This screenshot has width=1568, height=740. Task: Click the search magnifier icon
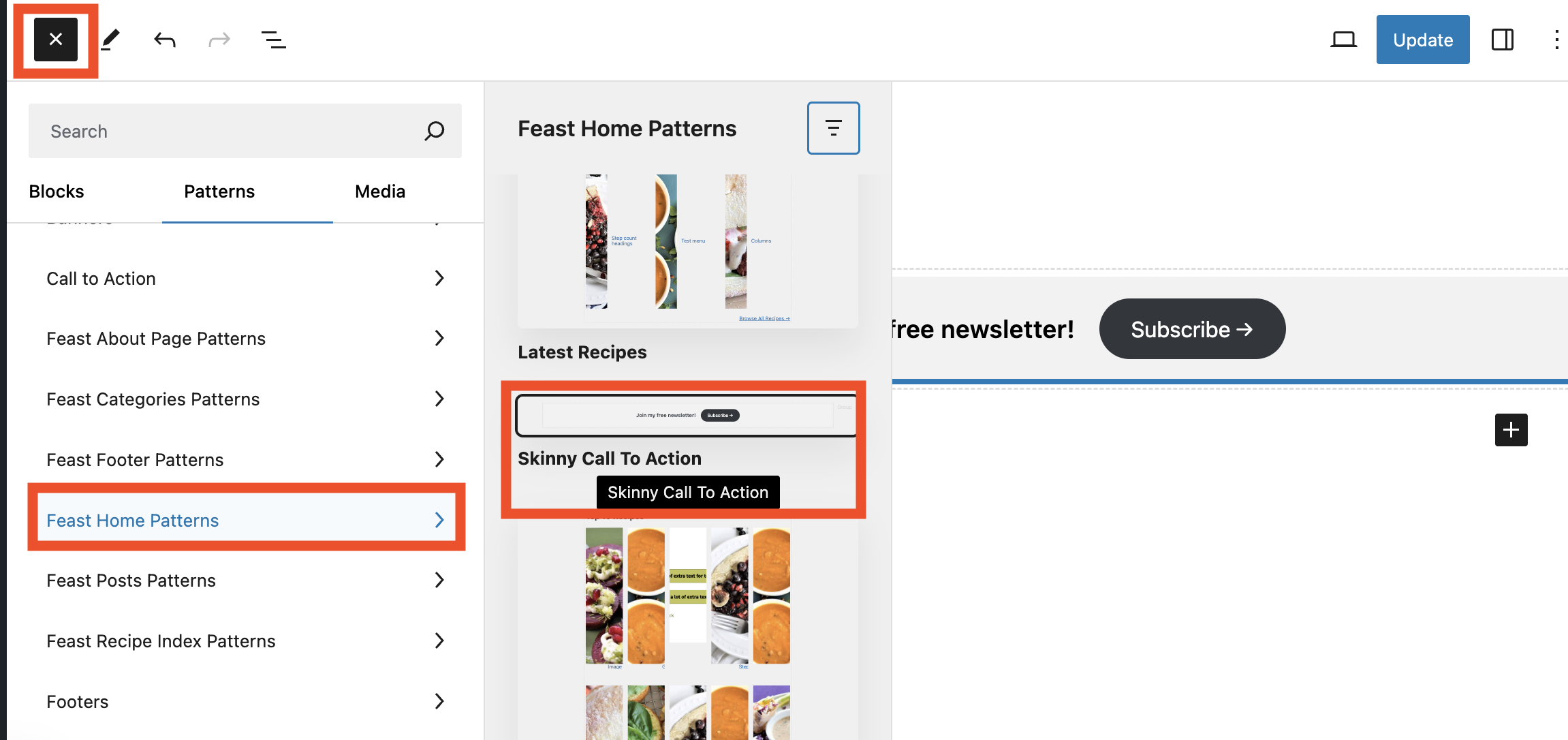coord(435,131)
